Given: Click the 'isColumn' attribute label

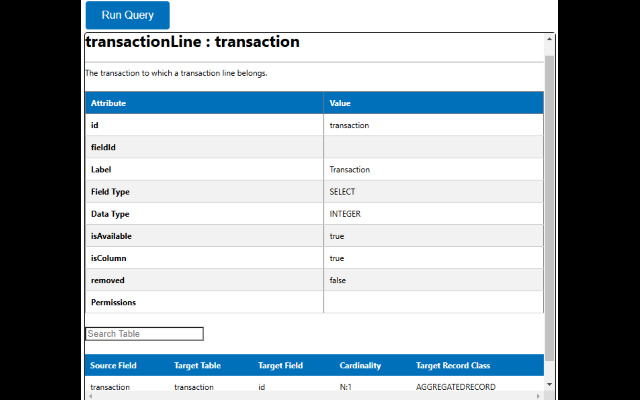Looking at the screenshot, I should [109, 258].
